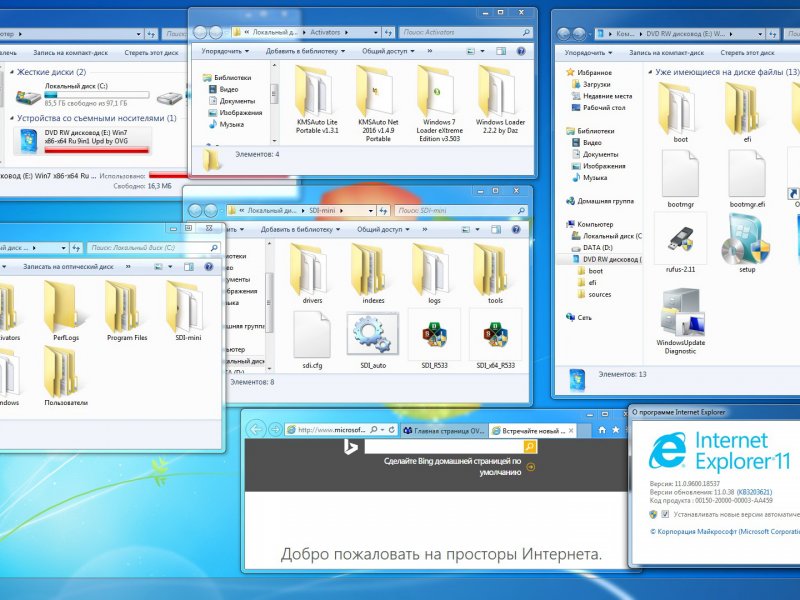This screenshot has height=600, width=800.
Task: Switch to the Встречайте новый tab
Action: [x=533, y=431]
